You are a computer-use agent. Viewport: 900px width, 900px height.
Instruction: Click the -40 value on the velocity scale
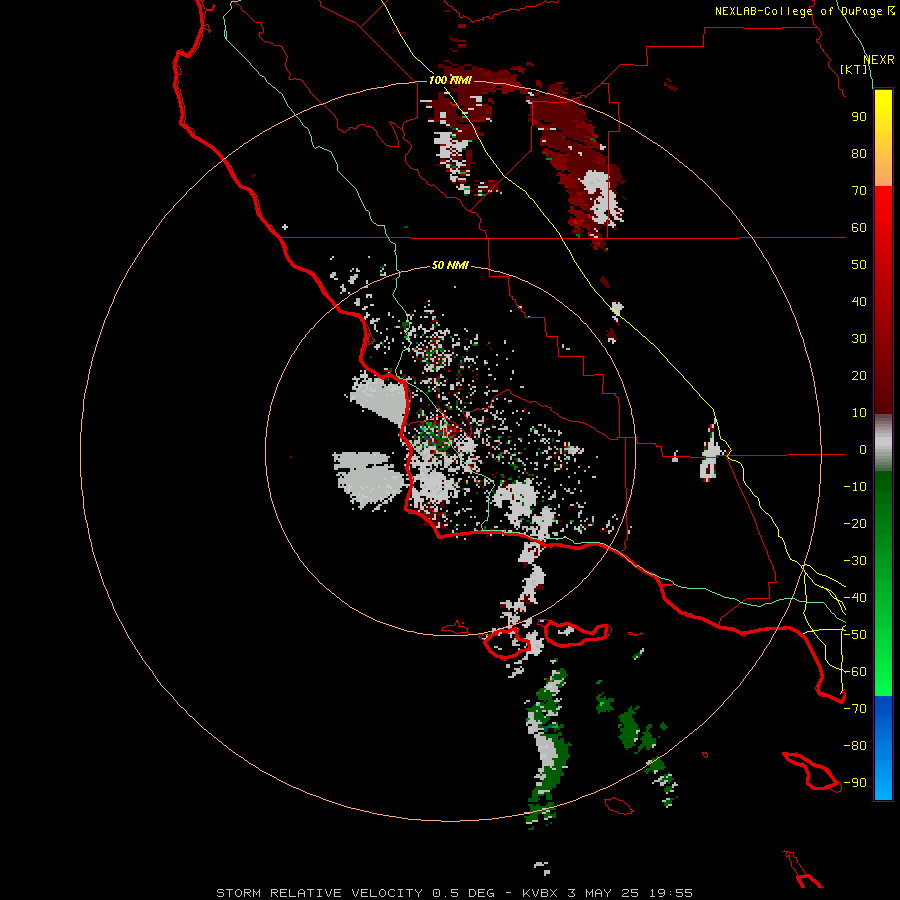[855, 598]
